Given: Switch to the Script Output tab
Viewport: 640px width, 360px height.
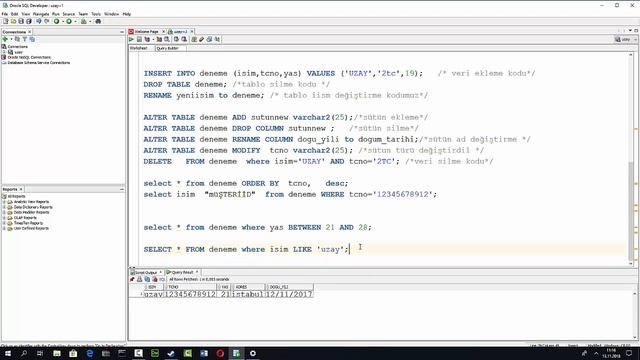Looking at the screenshot, I should [x=145, y=272].
